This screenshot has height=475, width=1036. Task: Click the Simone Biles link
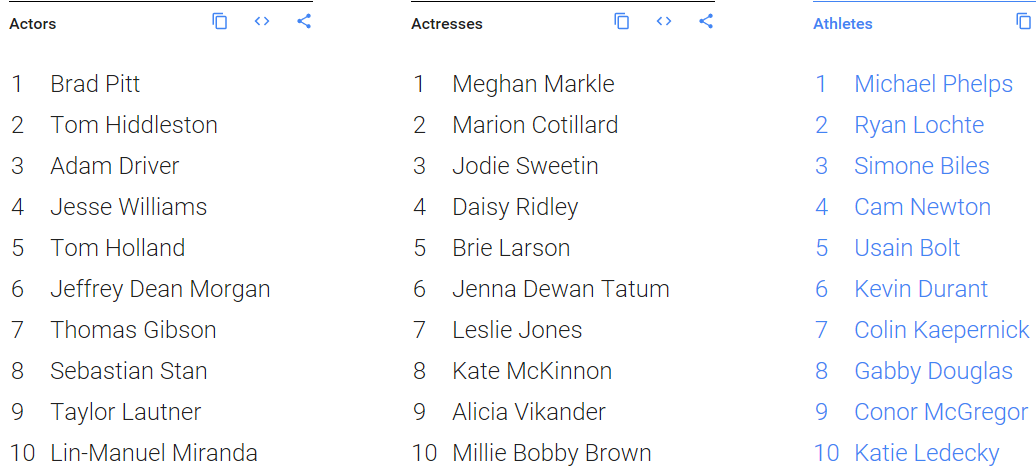click(x=921, y=166)
